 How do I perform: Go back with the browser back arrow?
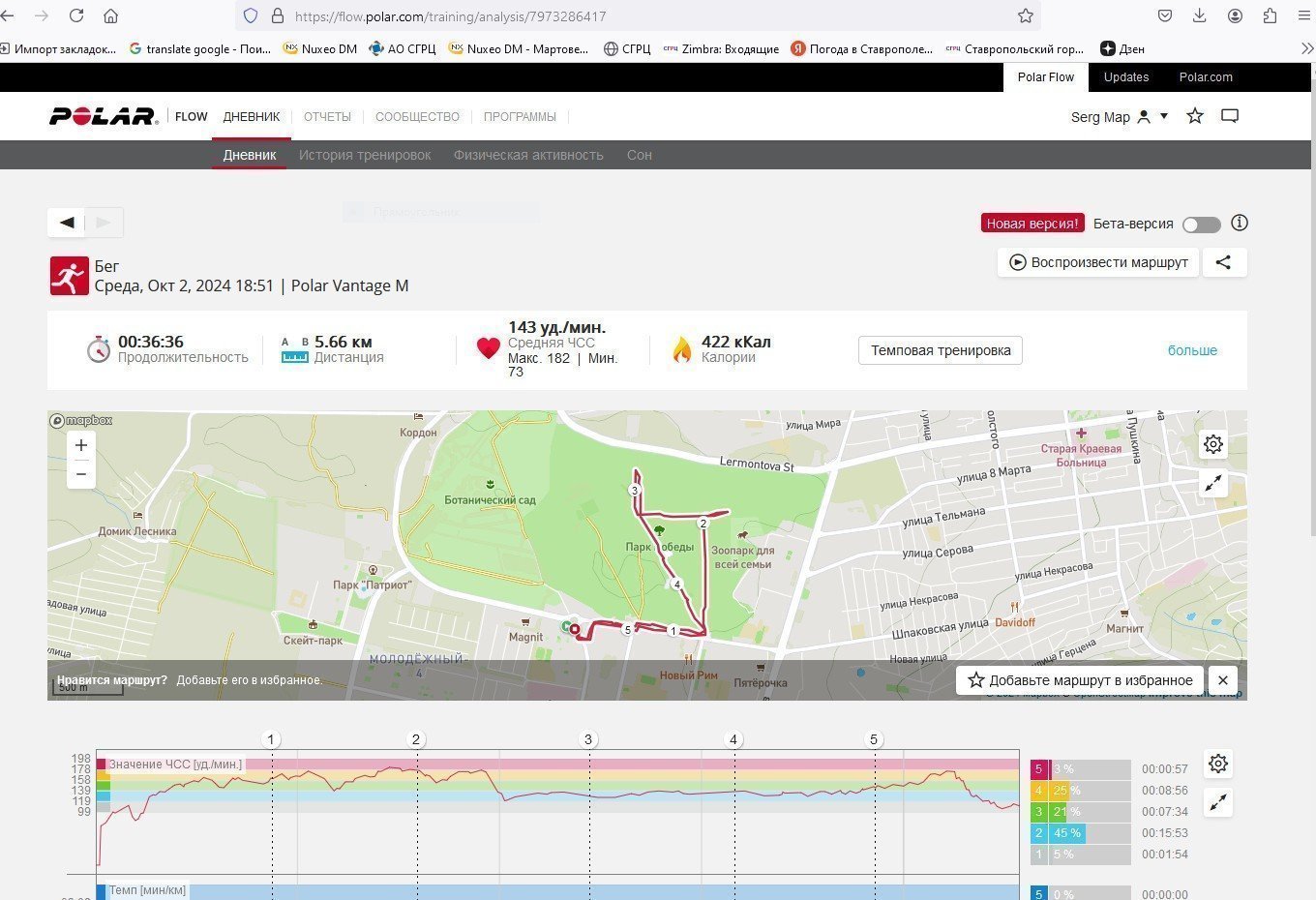[8, 15]
